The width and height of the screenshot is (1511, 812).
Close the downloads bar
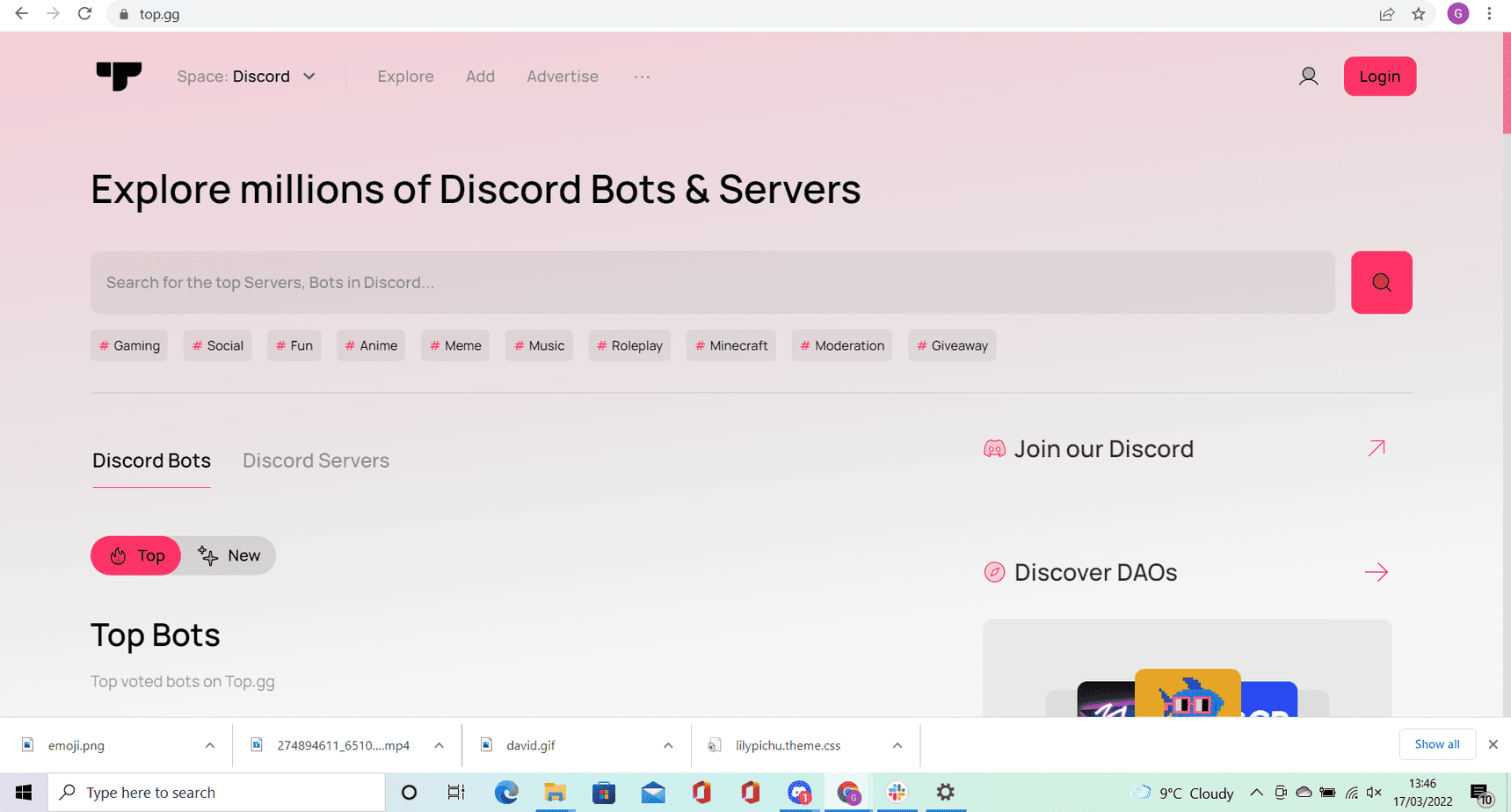tap(1493, 744)
